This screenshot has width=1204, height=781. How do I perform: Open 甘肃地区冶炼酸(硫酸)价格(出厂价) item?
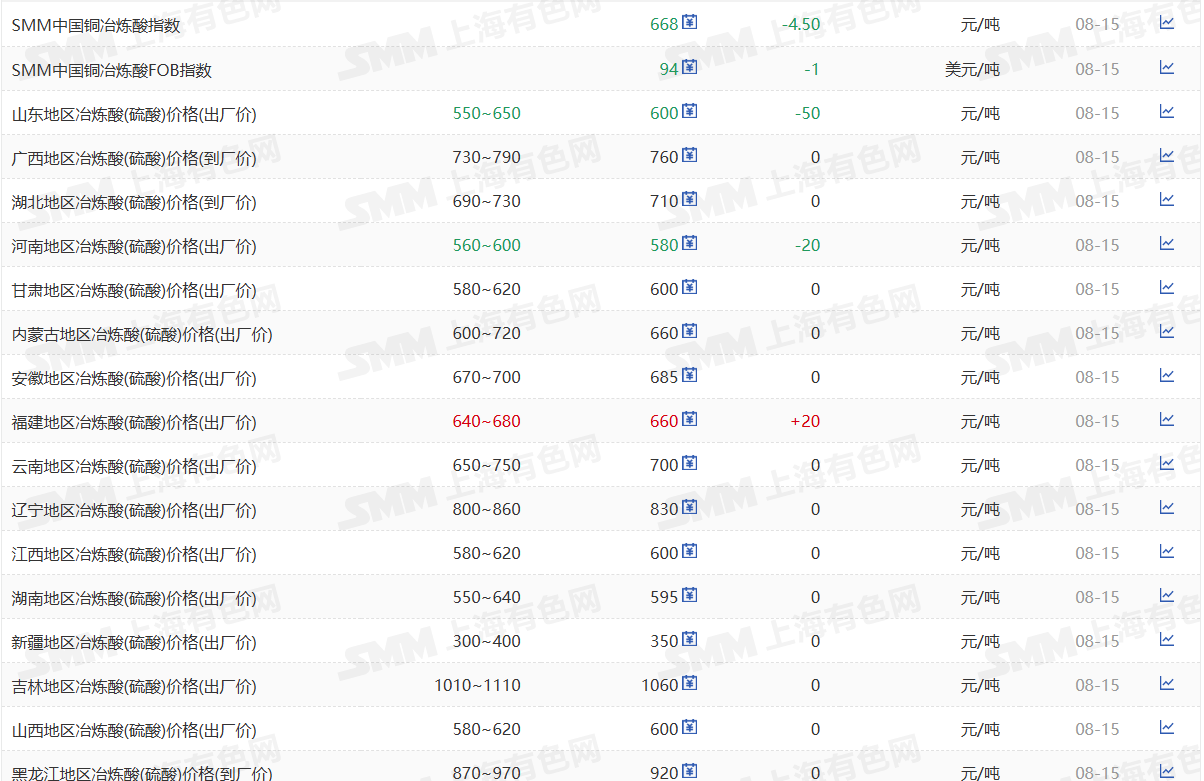coord(134,290)
